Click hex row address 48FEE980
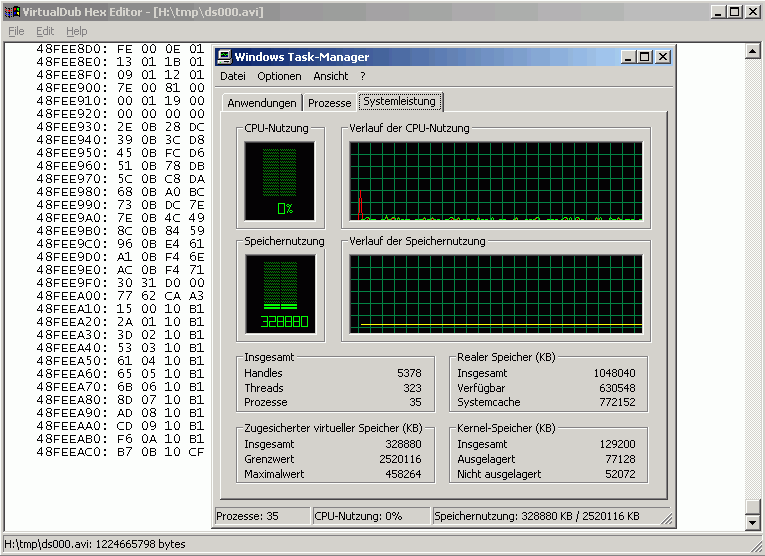The height and width of the screenshot is (556, 765). [72, 192]
